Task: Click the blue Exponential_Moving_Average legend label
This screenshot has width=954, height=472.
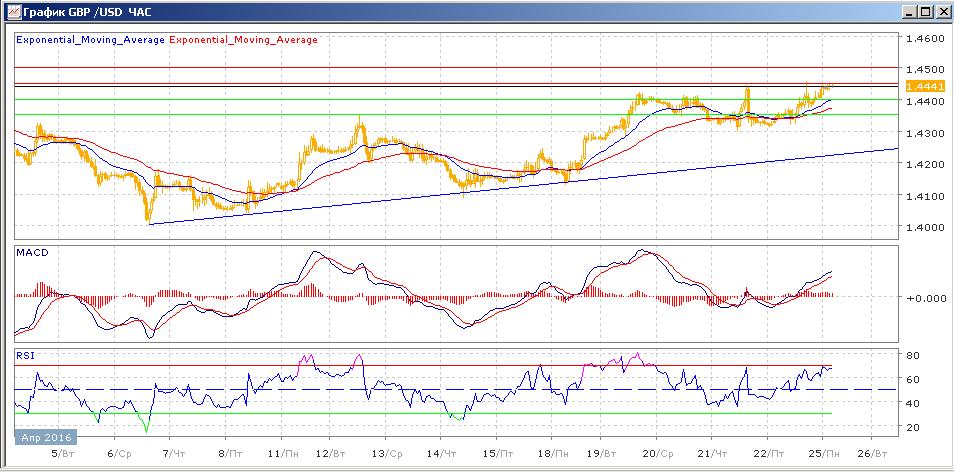Action: point(90,40)
